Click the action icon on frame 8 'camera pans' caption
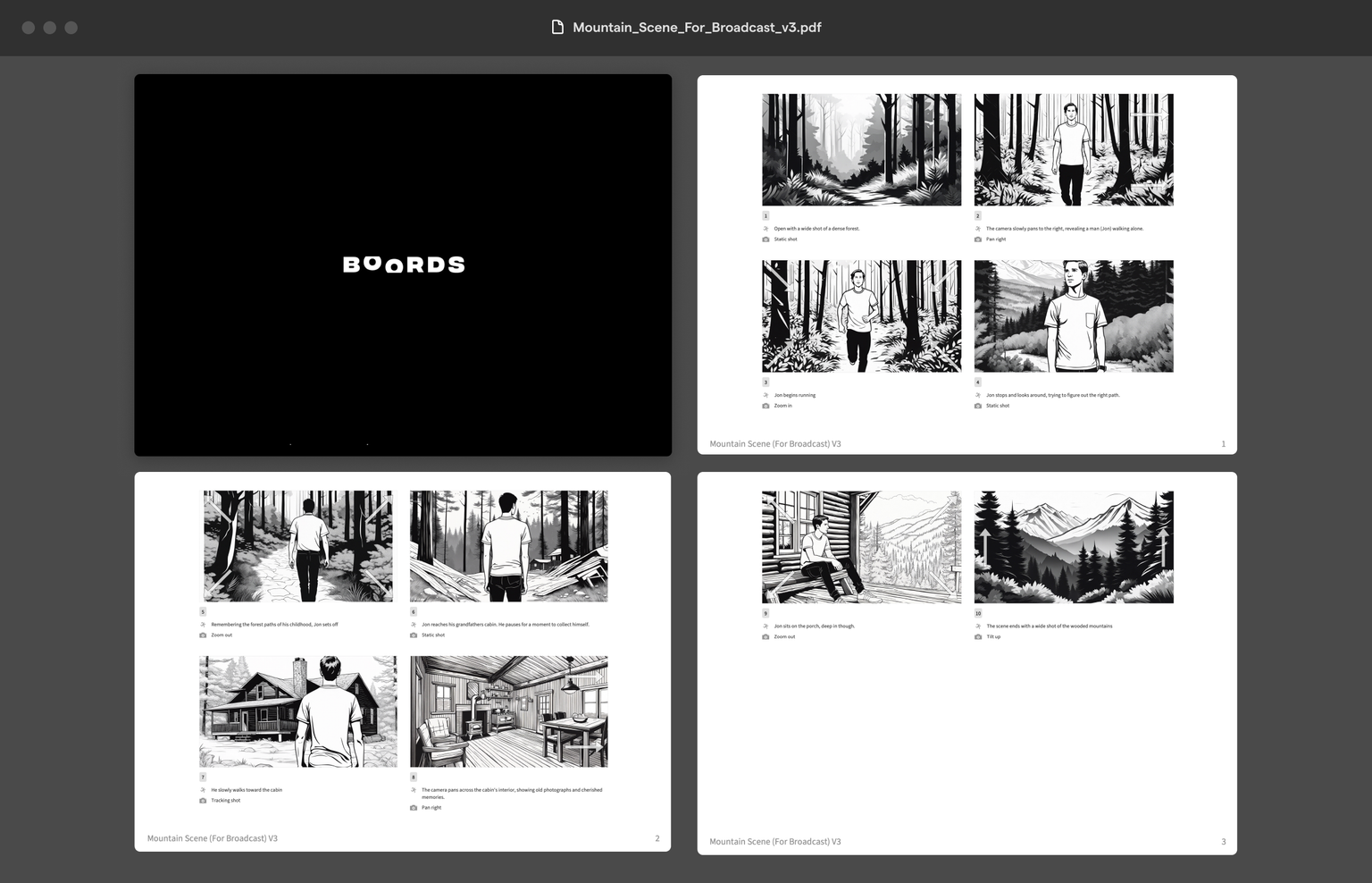Screen dimensions: 1372x883 413,789
